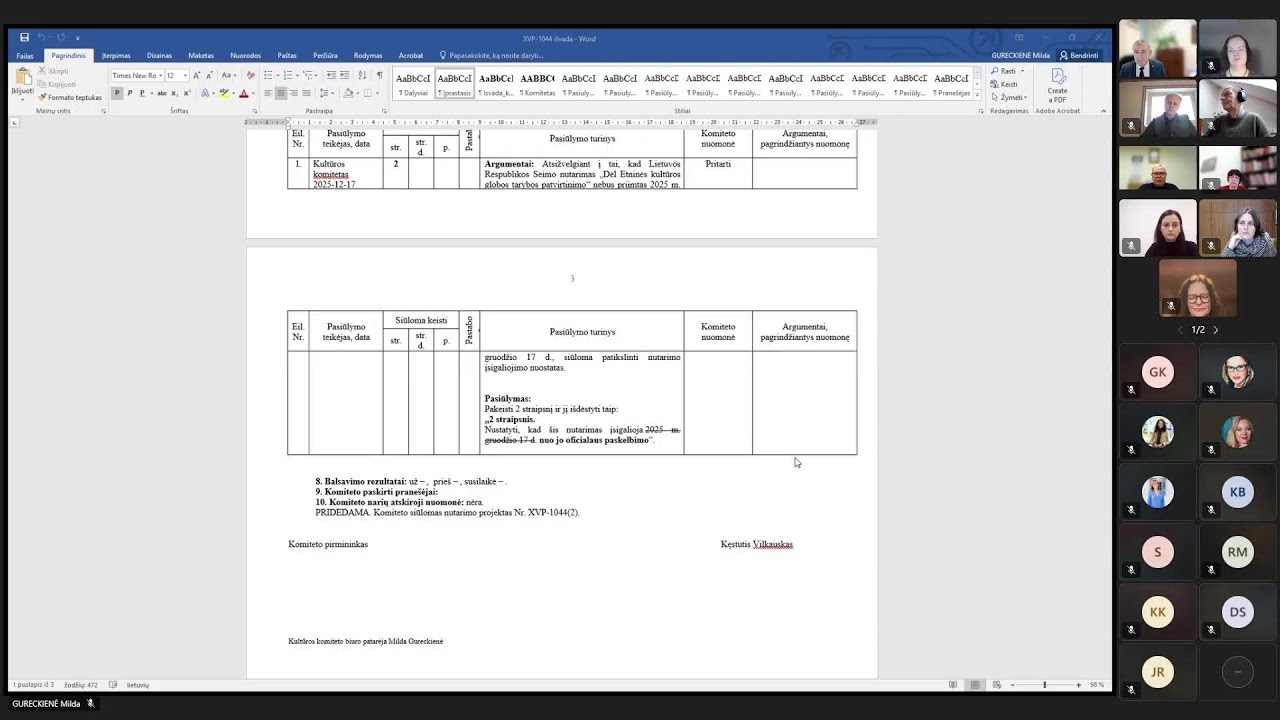The image size is (1280, 720).
Task: Expand the numbered list options dropdown
Action: [296, 76]
